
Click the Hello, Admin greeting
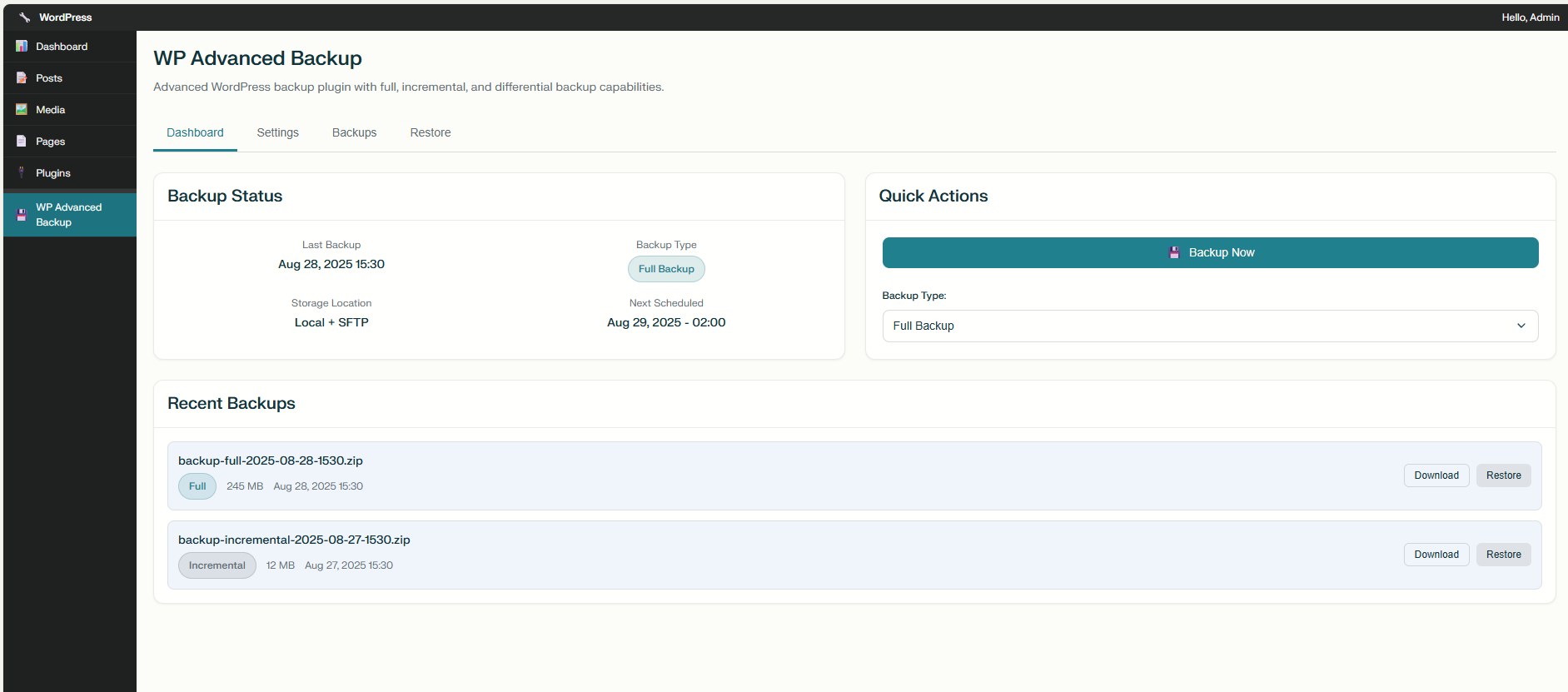1531,17
